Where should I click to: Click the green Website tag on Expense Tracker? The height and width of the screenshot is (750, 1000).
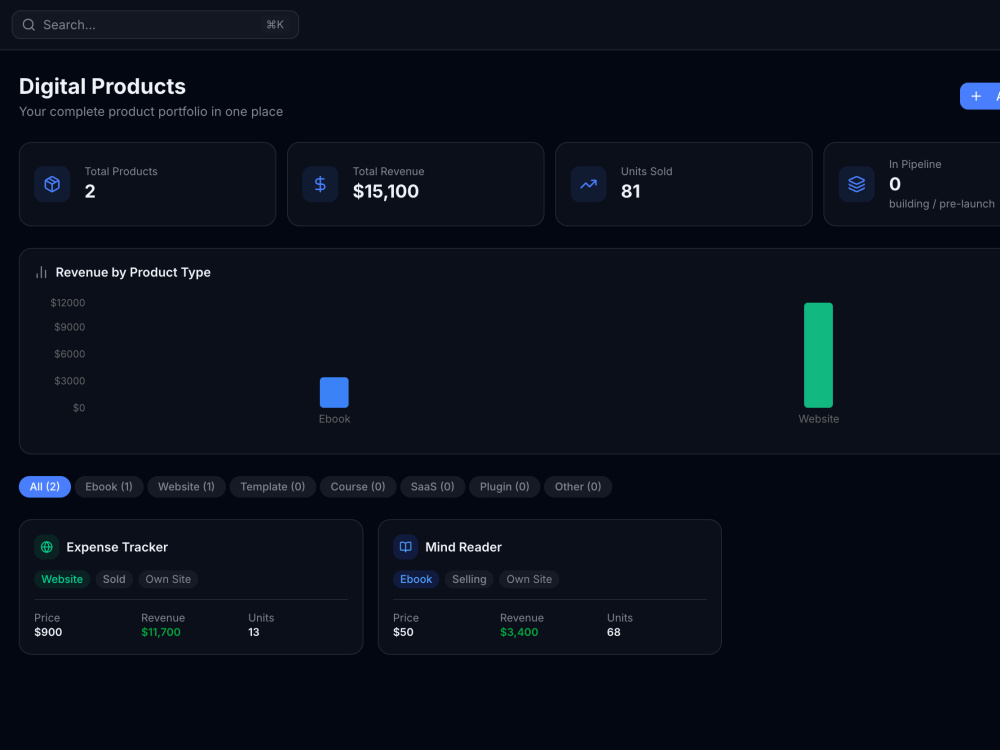point(62,579)
